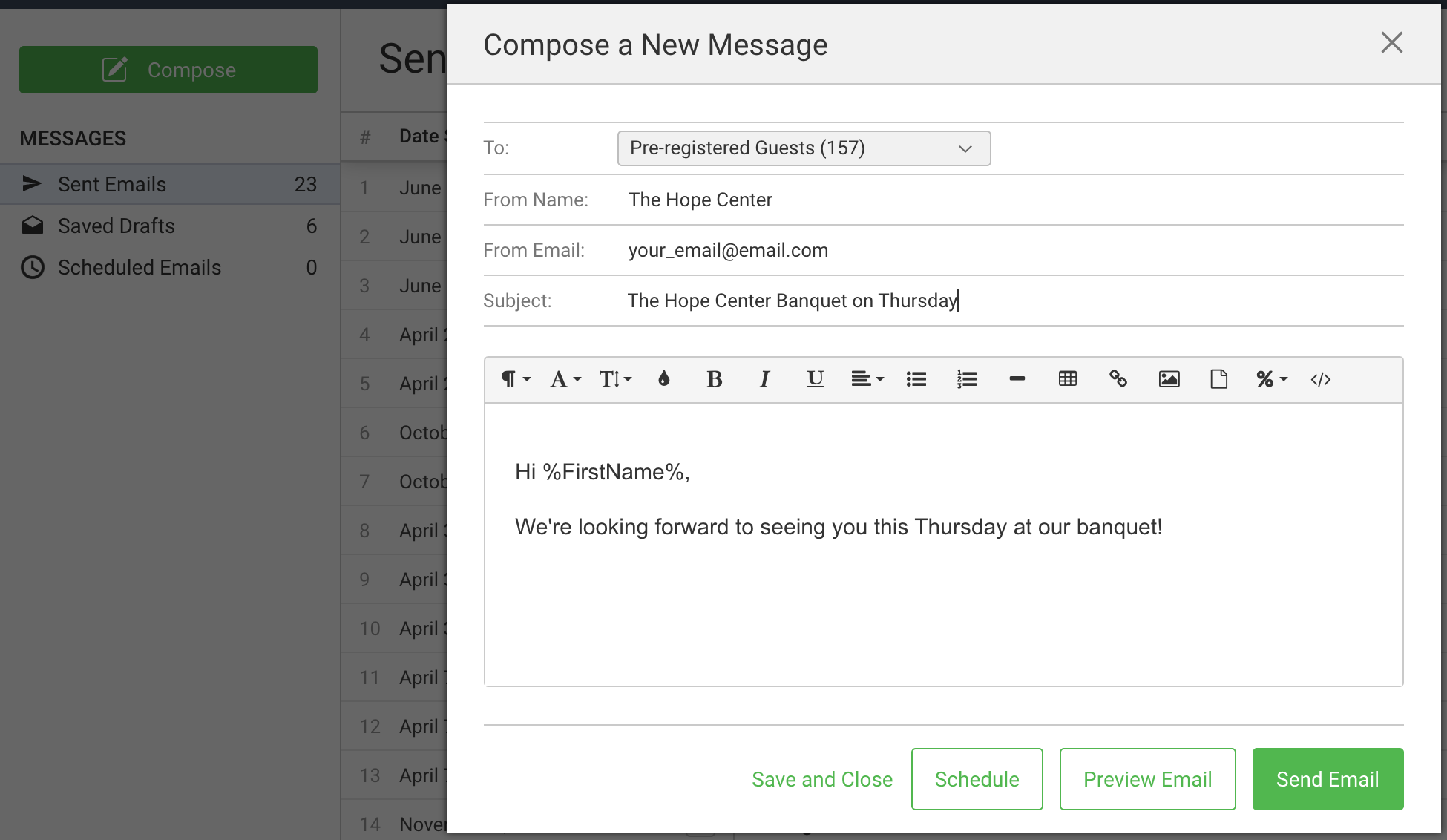Click the insert file icon

(x=1219, y=379)
